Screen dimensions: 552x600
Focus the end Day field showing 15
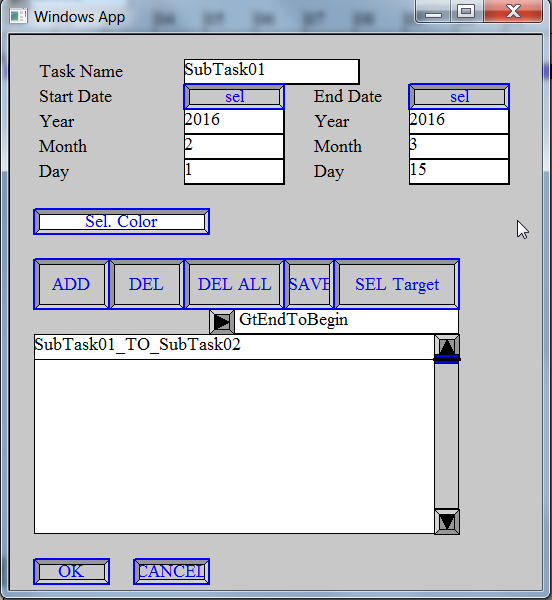(459, 172)
